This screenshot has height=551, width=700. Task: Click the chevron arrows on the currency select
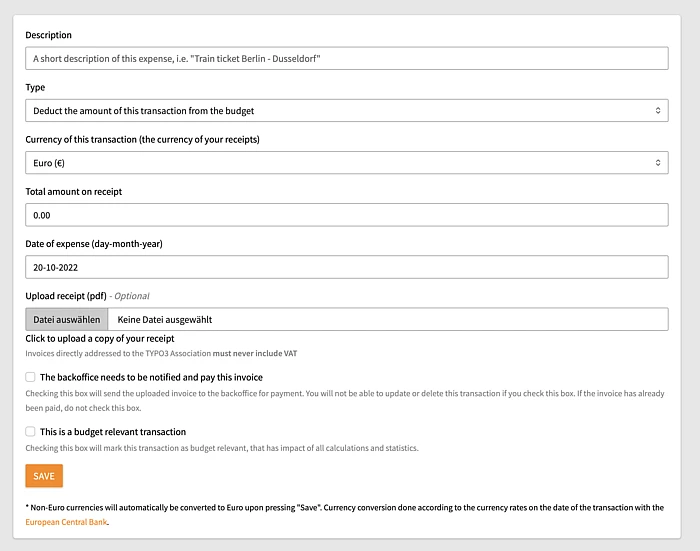[x=657, y=162]
